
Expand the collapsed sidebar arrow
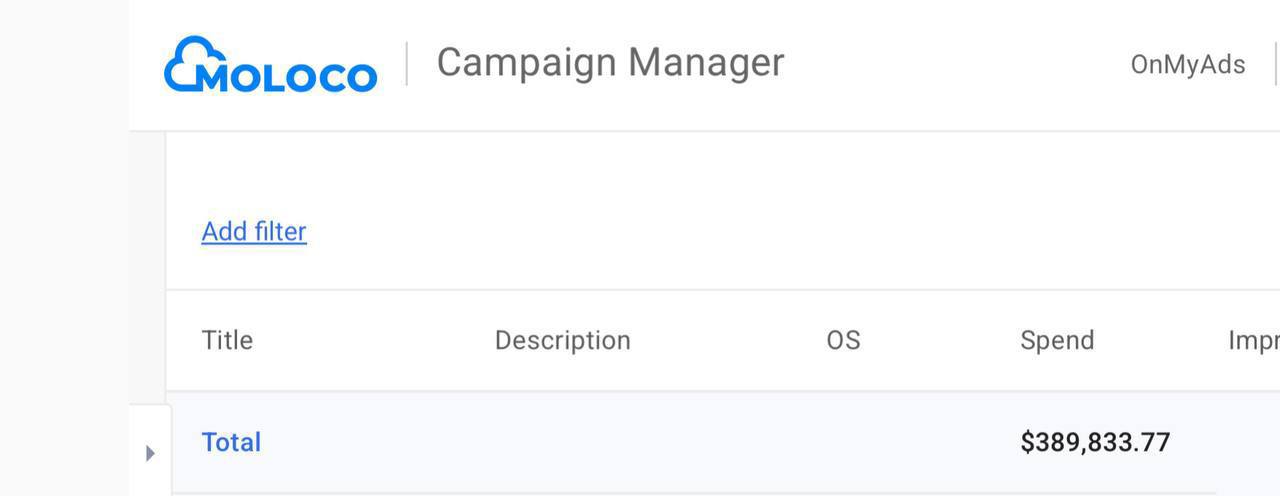coord(150,453)
